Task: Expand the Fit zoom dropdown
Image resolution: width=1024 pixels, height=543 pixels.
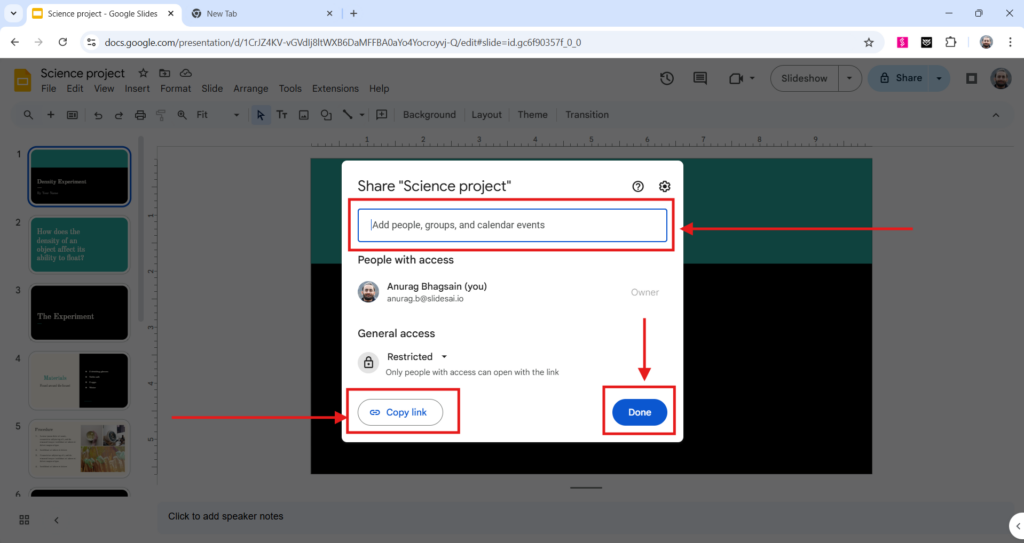Action: click(x=217, y=115)
